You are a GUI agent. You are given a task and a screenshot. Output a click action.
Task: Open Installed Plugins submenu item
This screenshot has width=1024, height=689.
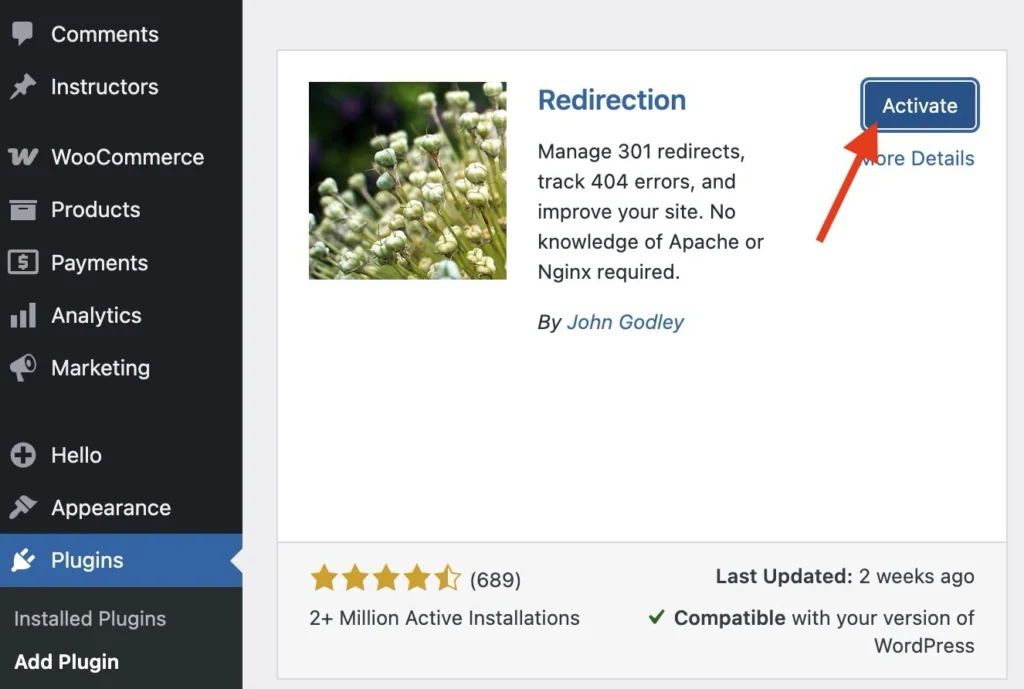click(x=90, y=619)
